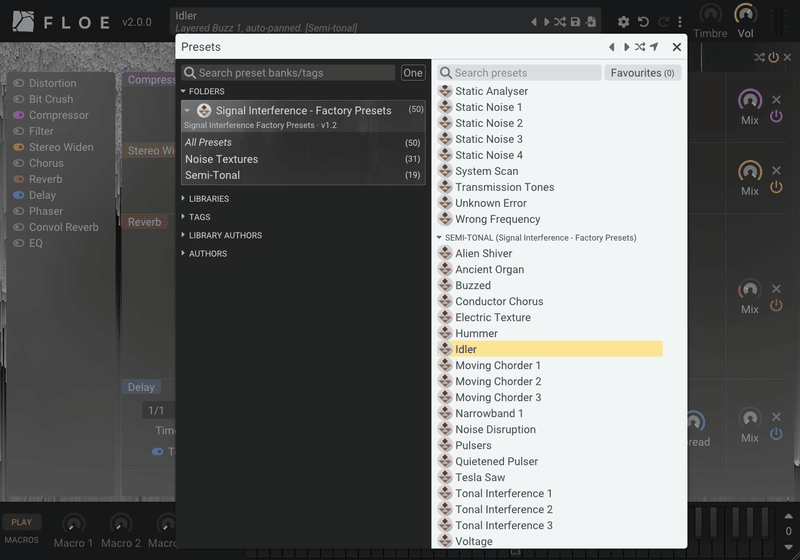Toggle the orange power button under second Mix
800x560 pixels.
point(776,187)
